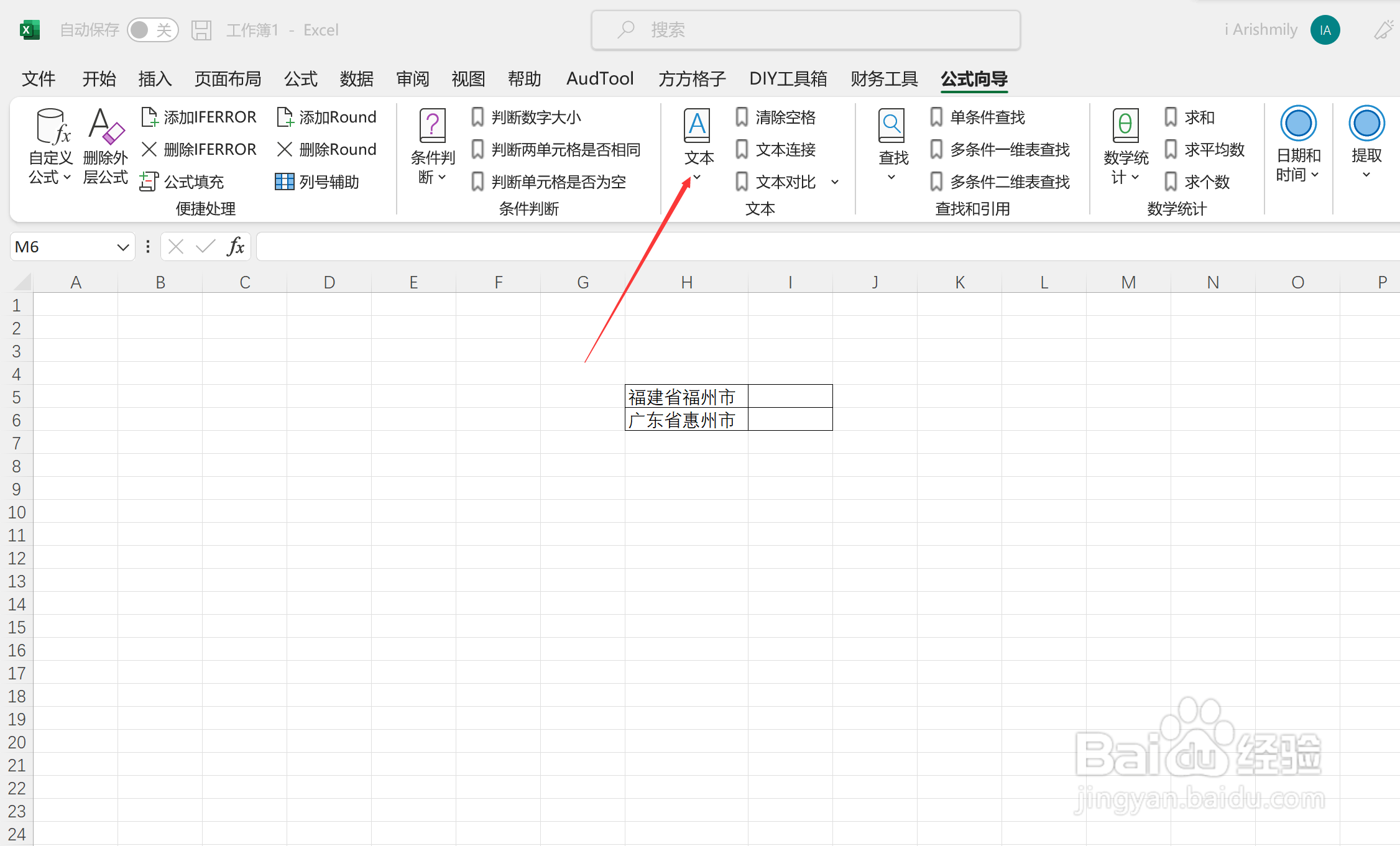Click the select-all corner triangle
The width and height of the screenshot is (1400, 846).
point(22,282)
